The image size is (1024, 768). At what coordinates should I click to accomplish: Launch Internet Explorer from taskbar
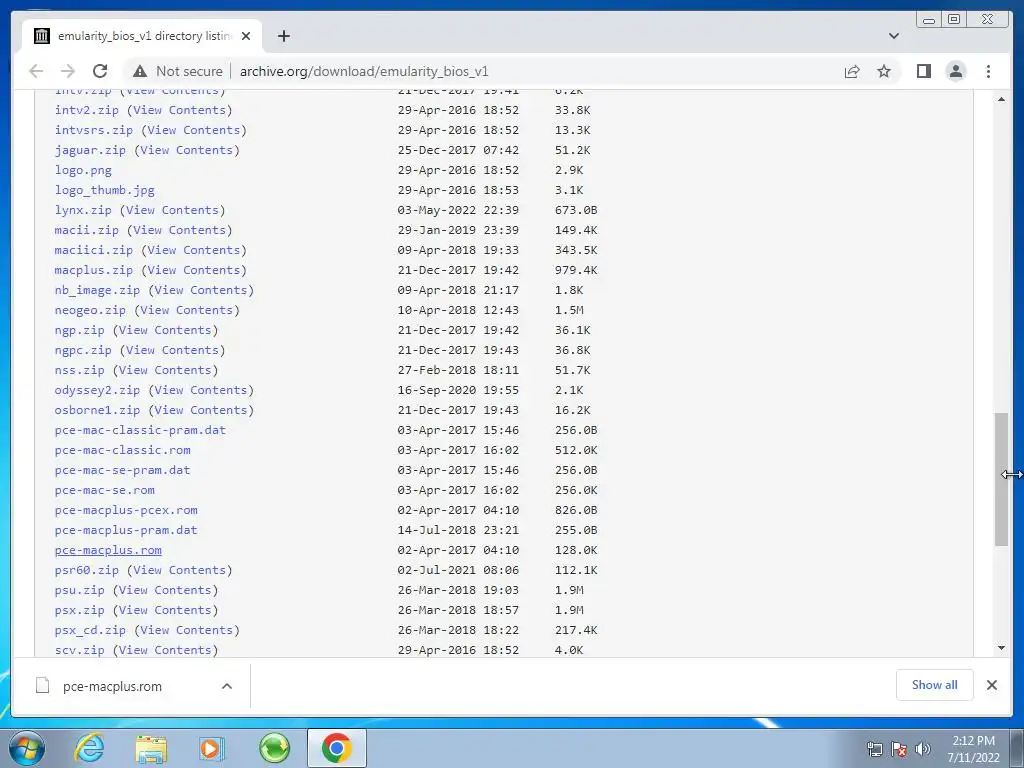(x=89, y=748)
